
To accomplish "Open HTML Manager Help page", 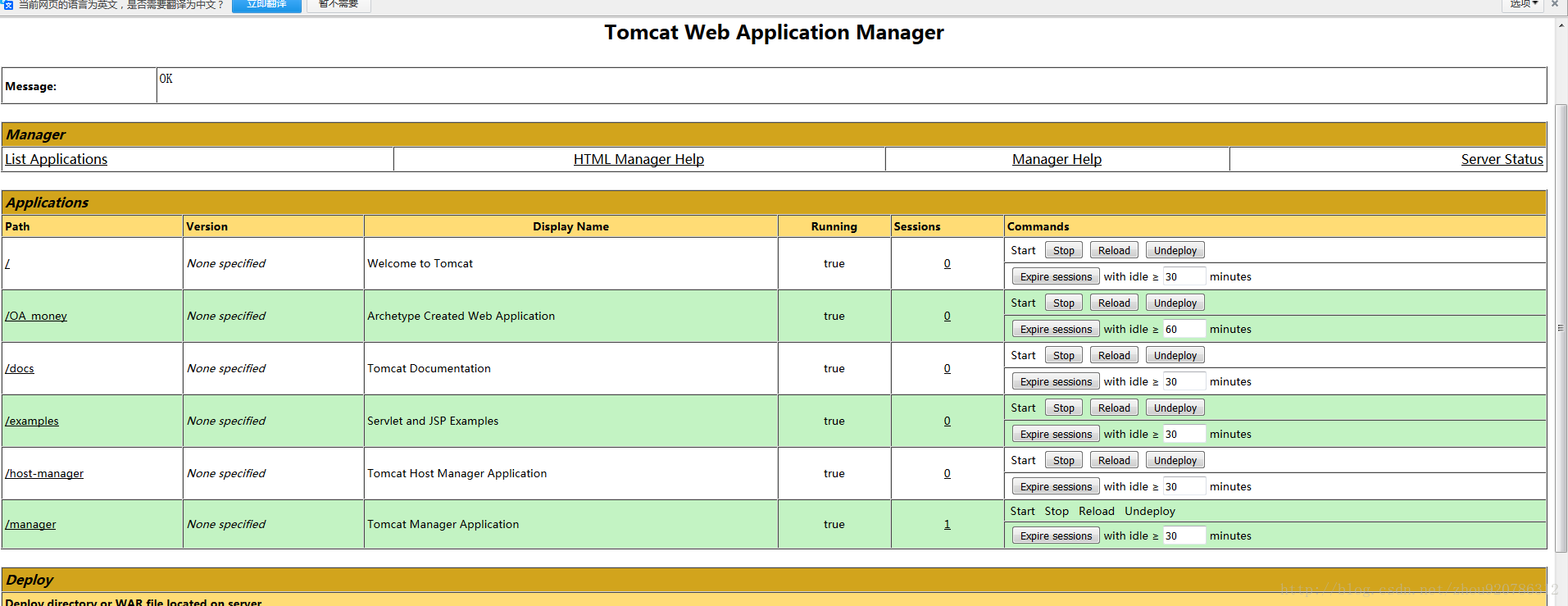I will tap(639, 159).
